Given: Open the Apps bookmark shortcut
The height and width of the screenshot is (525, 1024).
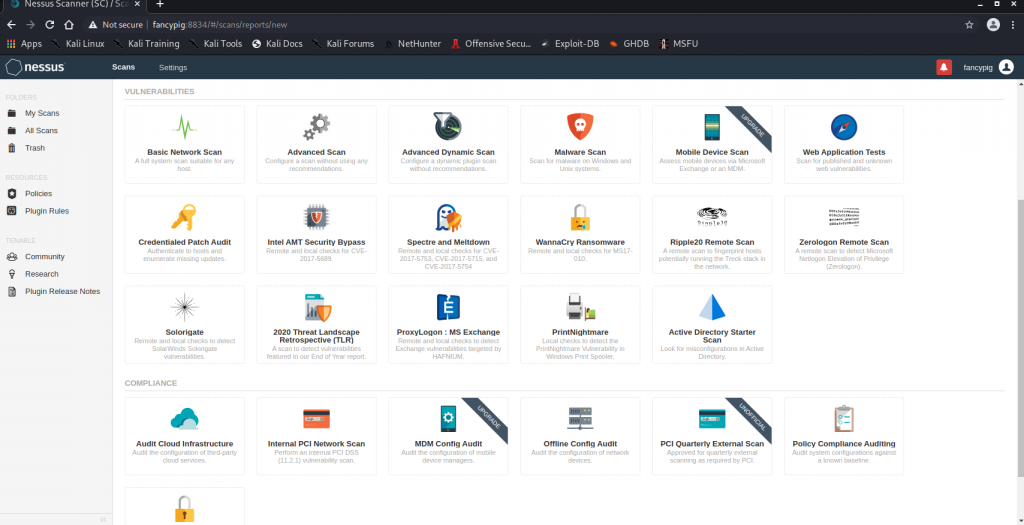Looking at the screenshot, I should click(x=24, y=44).
